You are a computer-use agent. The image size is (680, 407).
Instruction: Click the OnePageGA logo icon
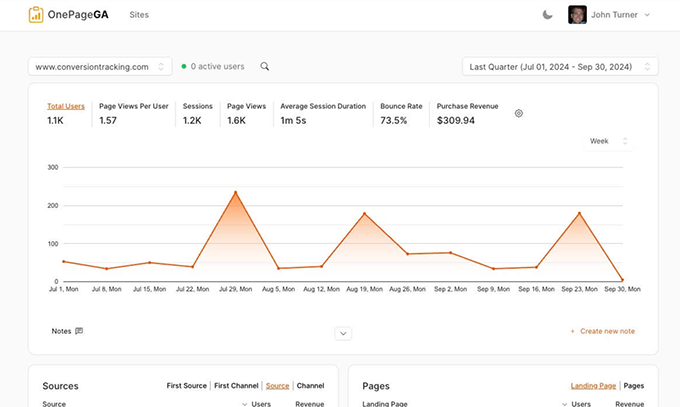pos(36,15)
